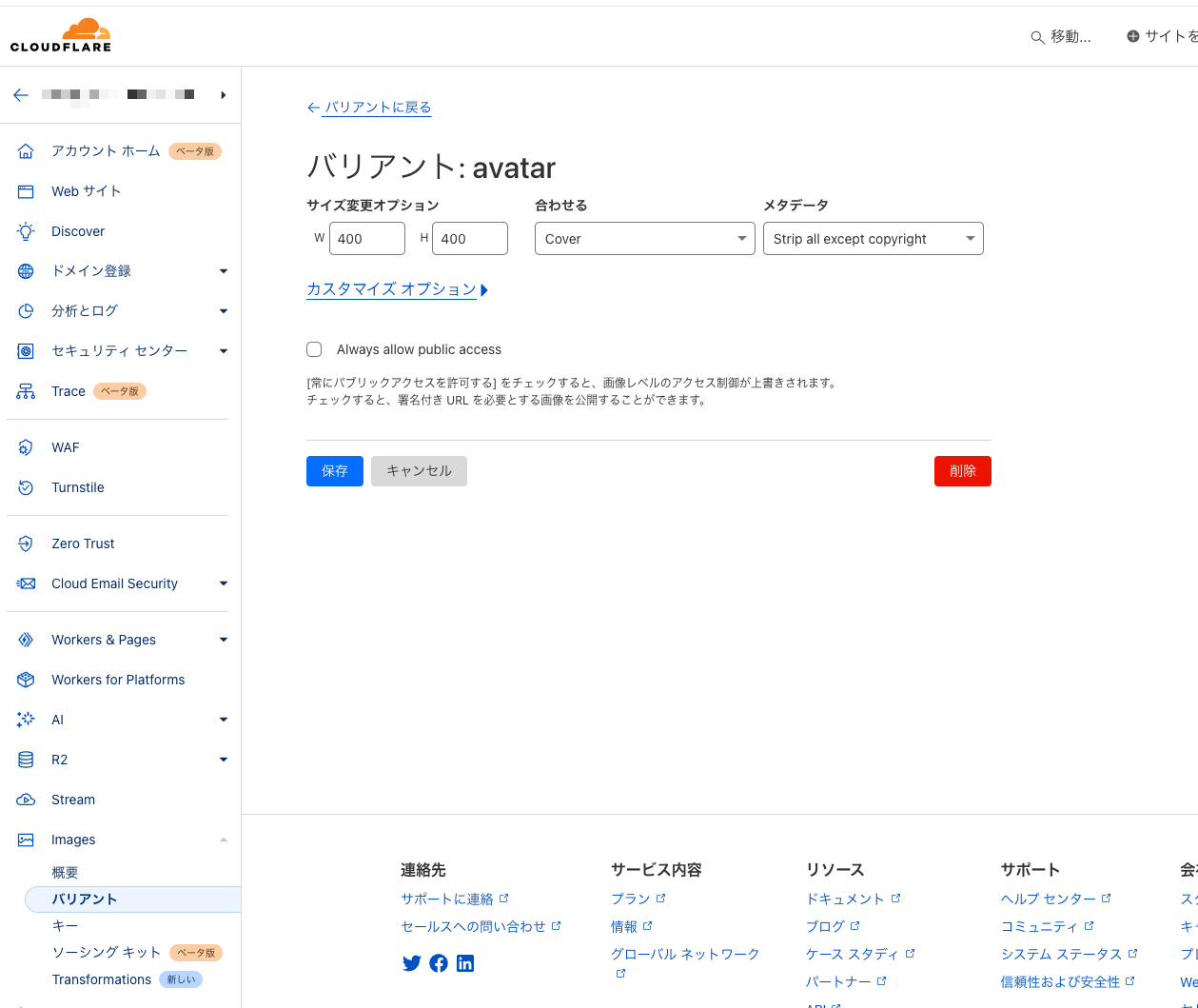Open Cloudflare's Facebook page
This screenshot has height=1008, width=1198.
coord(439,963)
